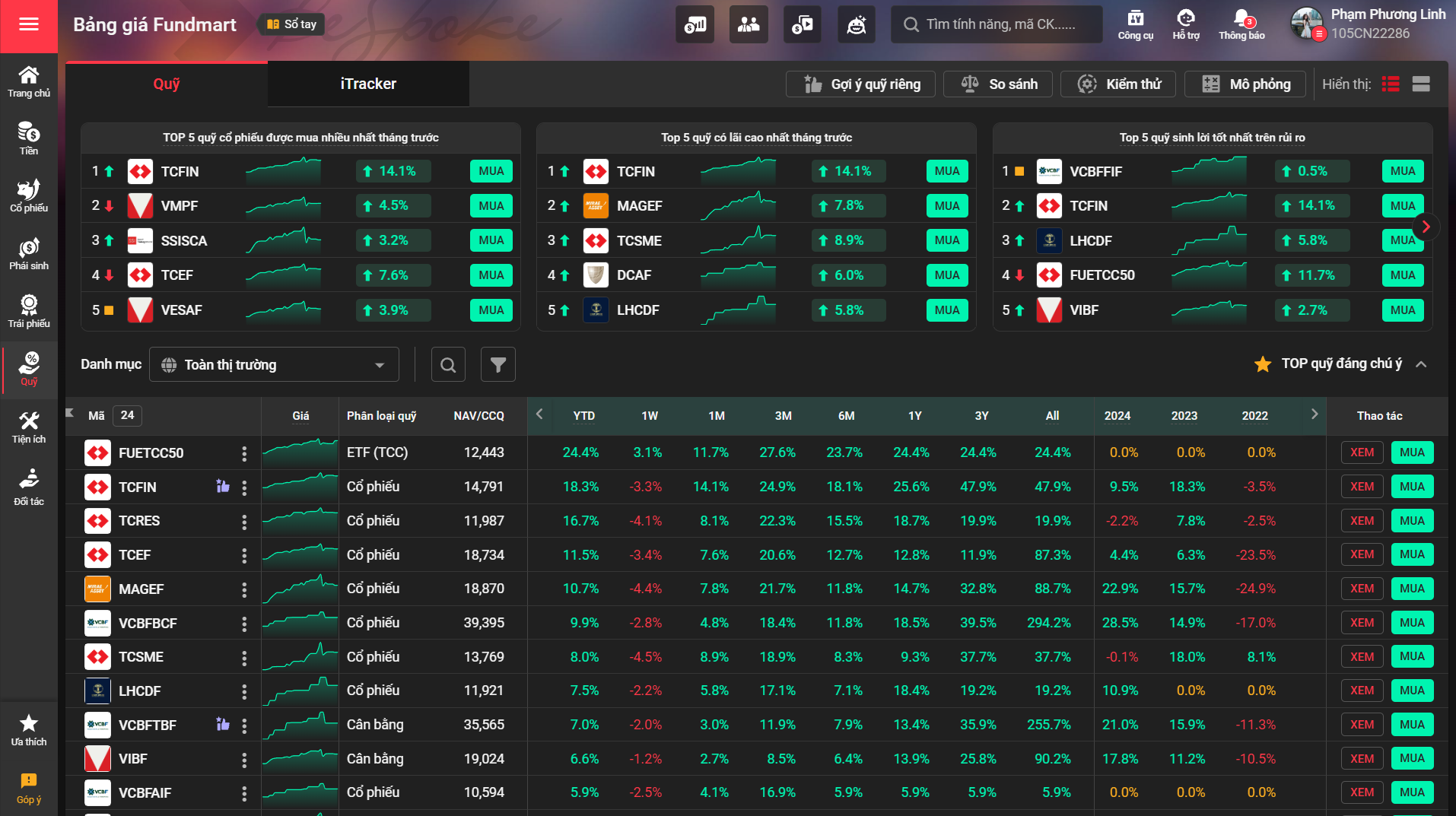Viewport: 1456px width, 816px height.
Task: Switch display to list view
Action: (1391, 84)
